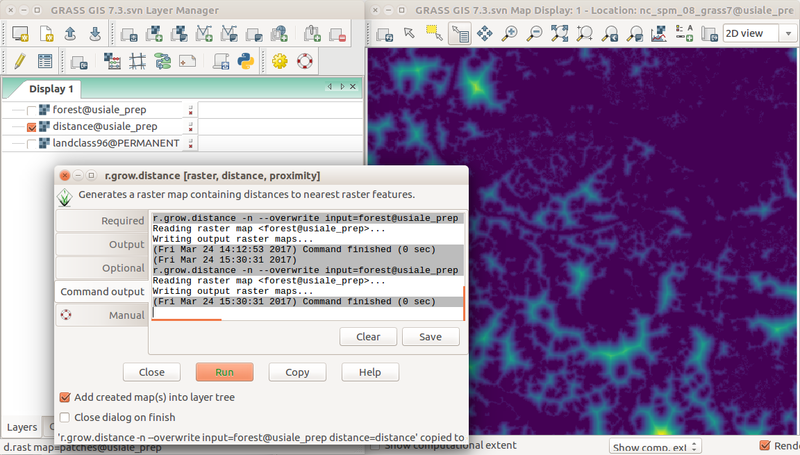Open the Manual tab

click(x=102, y=315)
